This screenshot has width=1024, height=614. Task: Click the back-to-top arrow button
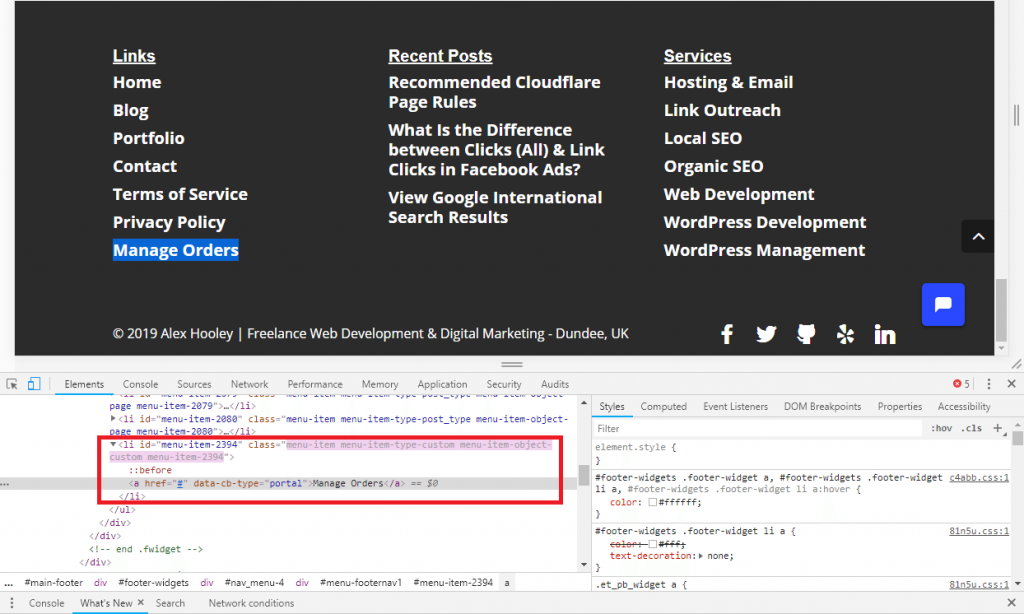pyautogui.click(x=978, y=236)
